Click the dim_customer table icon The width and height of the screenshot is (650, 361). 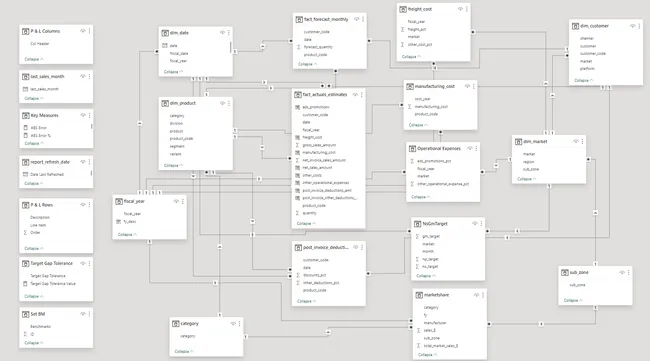(575, 26)
